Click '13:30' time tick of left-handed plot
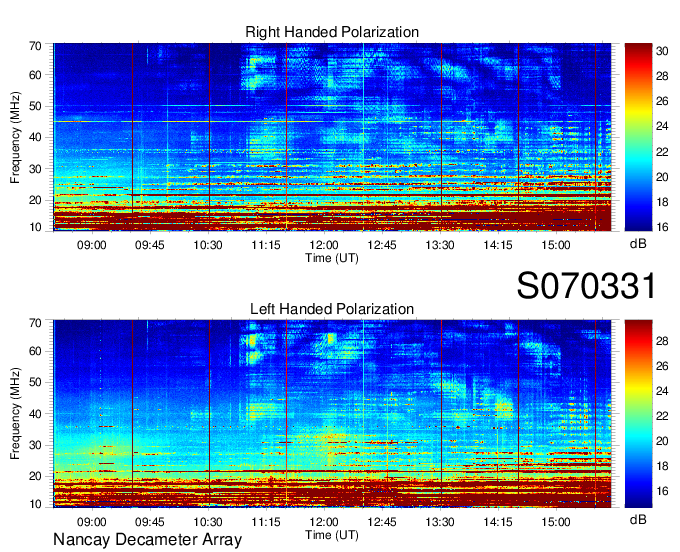Image resolution: width=680 pixels, height=552 pixels. click(440, 522)
